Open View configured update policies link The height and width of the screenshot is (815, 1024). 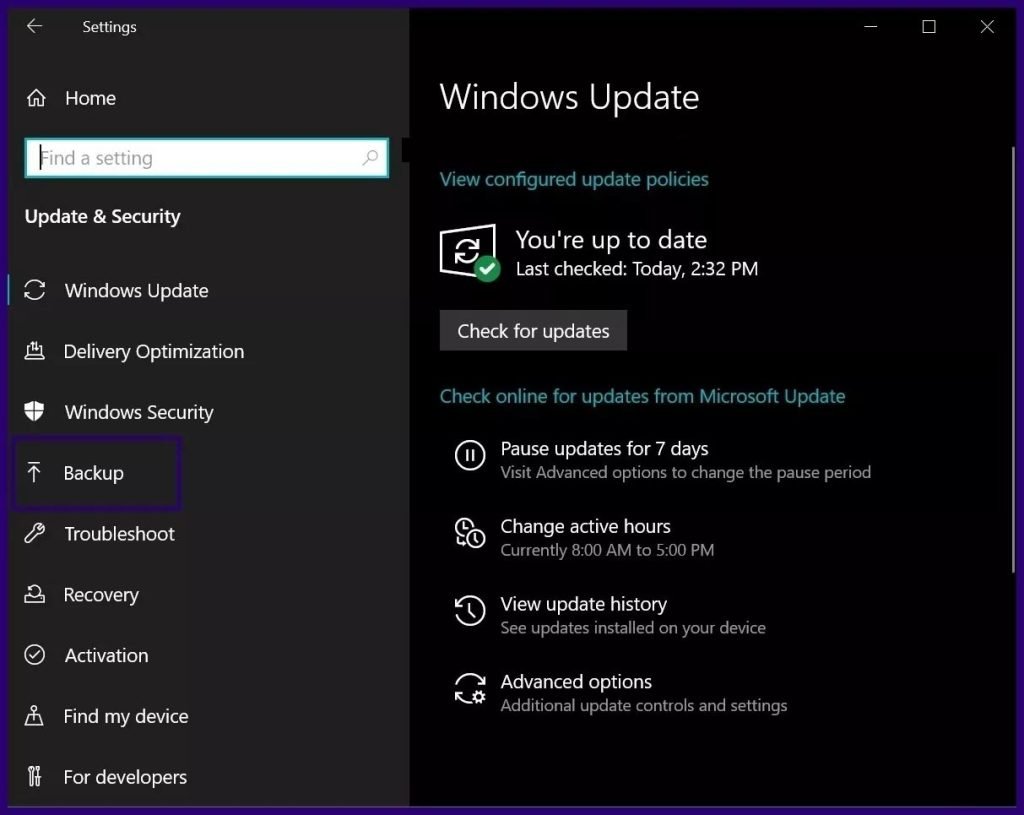click(x=574, y=179)
